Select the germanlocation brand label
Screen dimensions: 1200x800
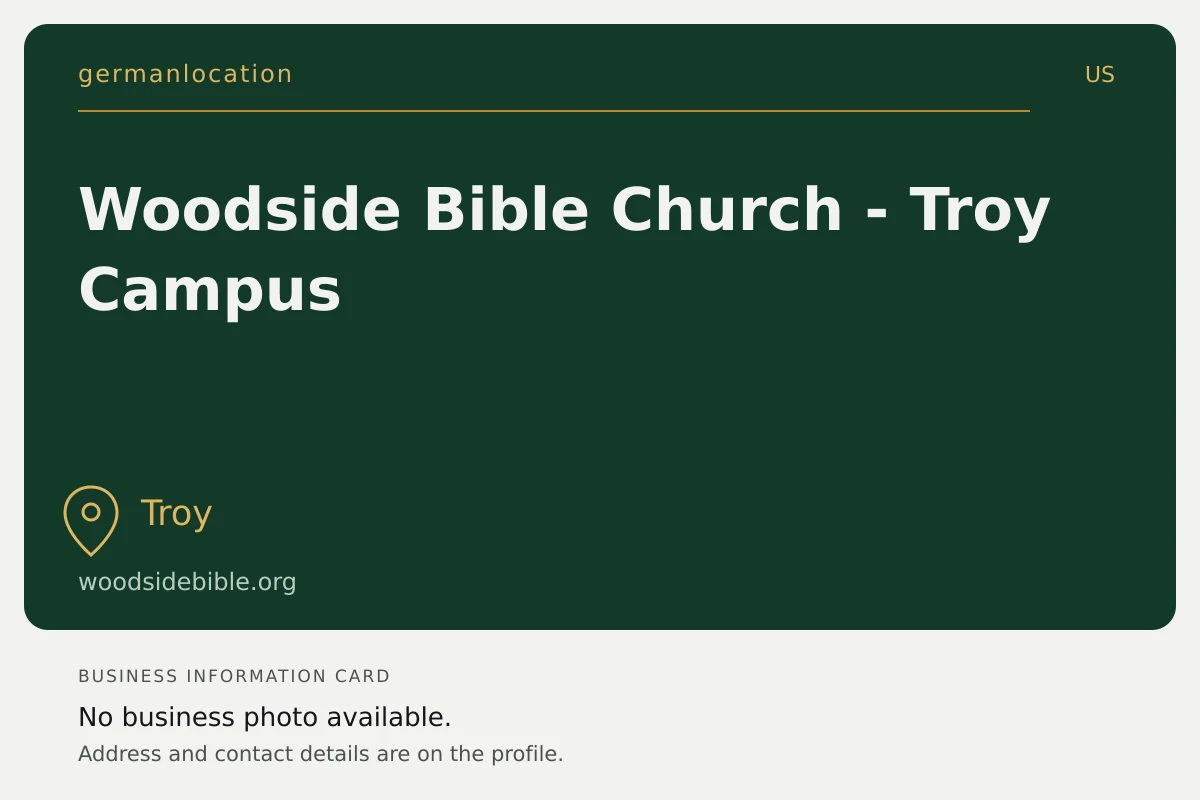coord(185,74)
